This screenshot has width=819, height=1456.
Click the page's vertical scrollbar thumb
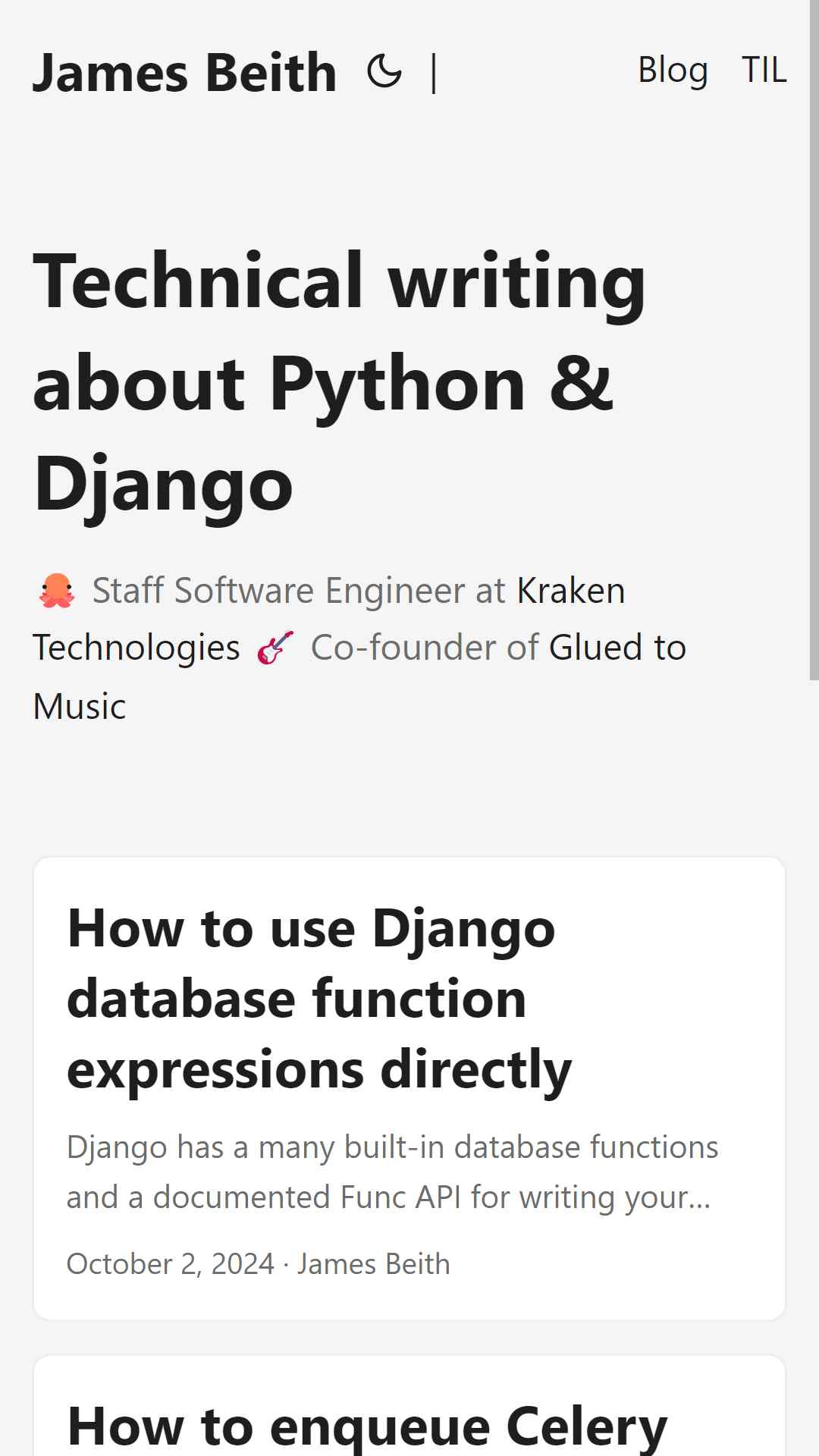814,340
